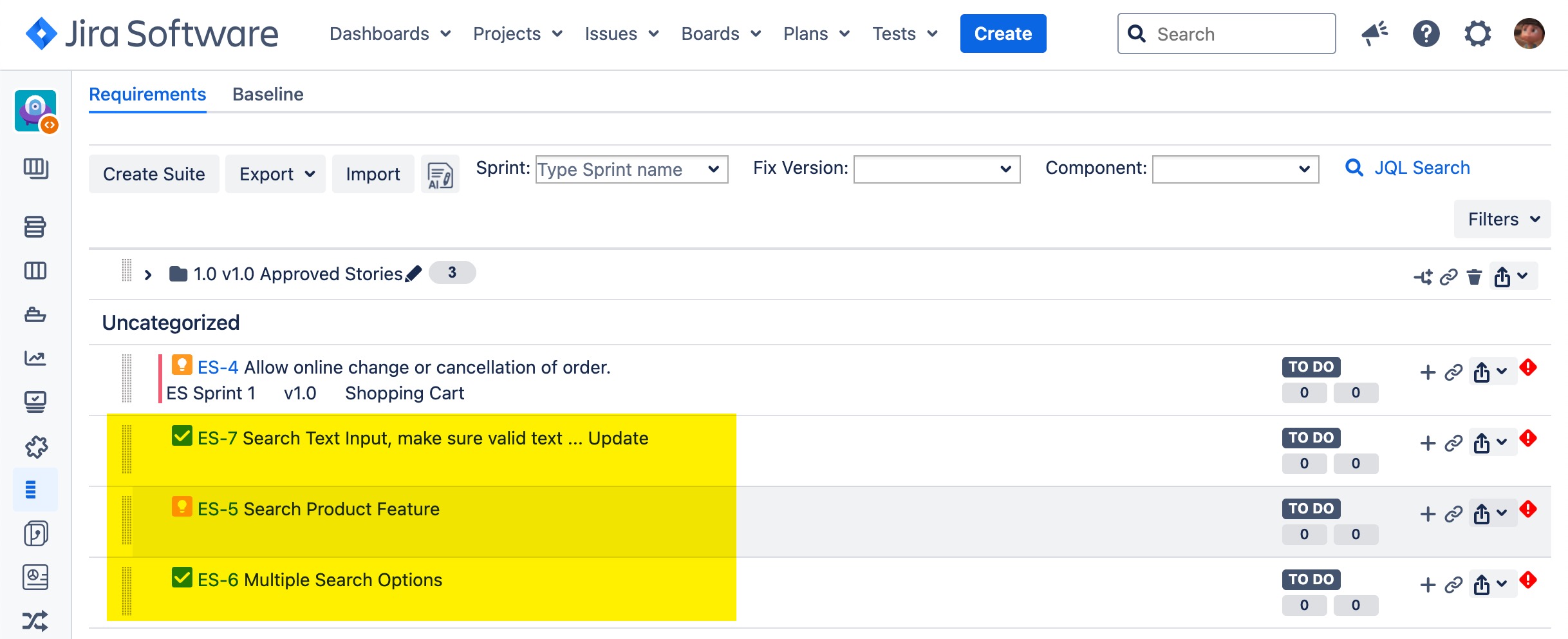Expand the Filters dropdown

pos(1502,220)
